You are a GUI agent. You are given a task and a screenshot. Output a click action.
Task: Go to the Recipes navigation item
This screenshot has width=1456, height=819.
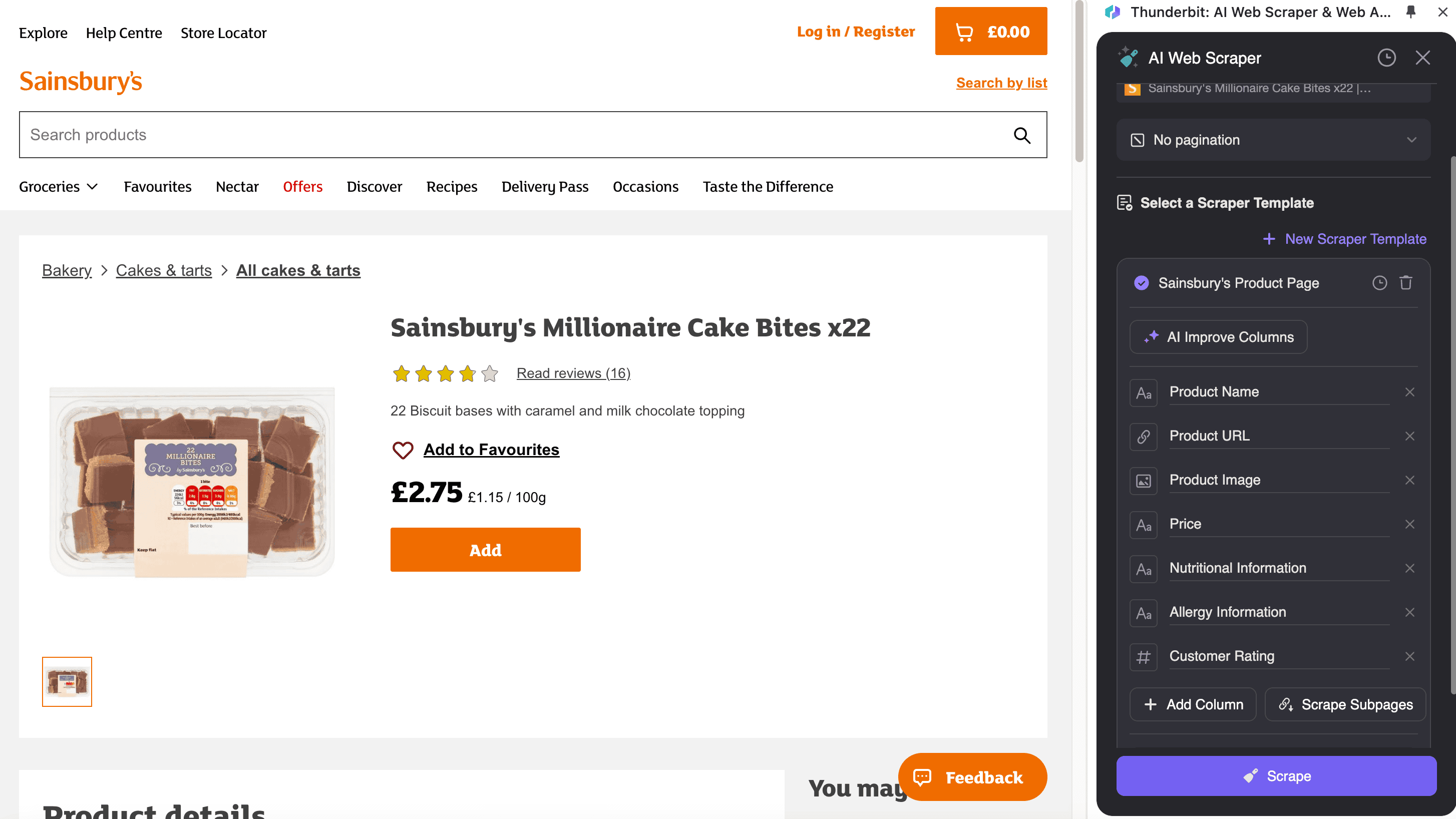pos(452,187)
